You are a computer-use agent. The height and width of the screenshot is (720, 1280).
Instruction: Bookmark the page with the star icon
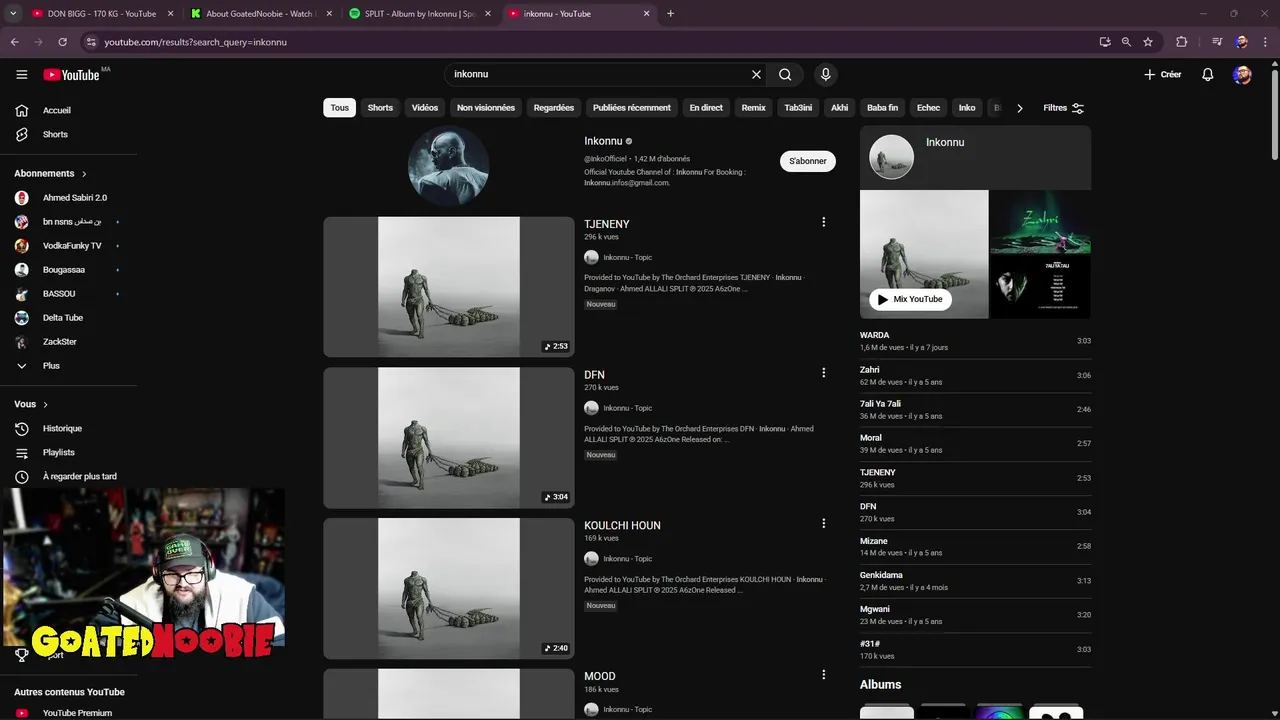click(1148, 42)
